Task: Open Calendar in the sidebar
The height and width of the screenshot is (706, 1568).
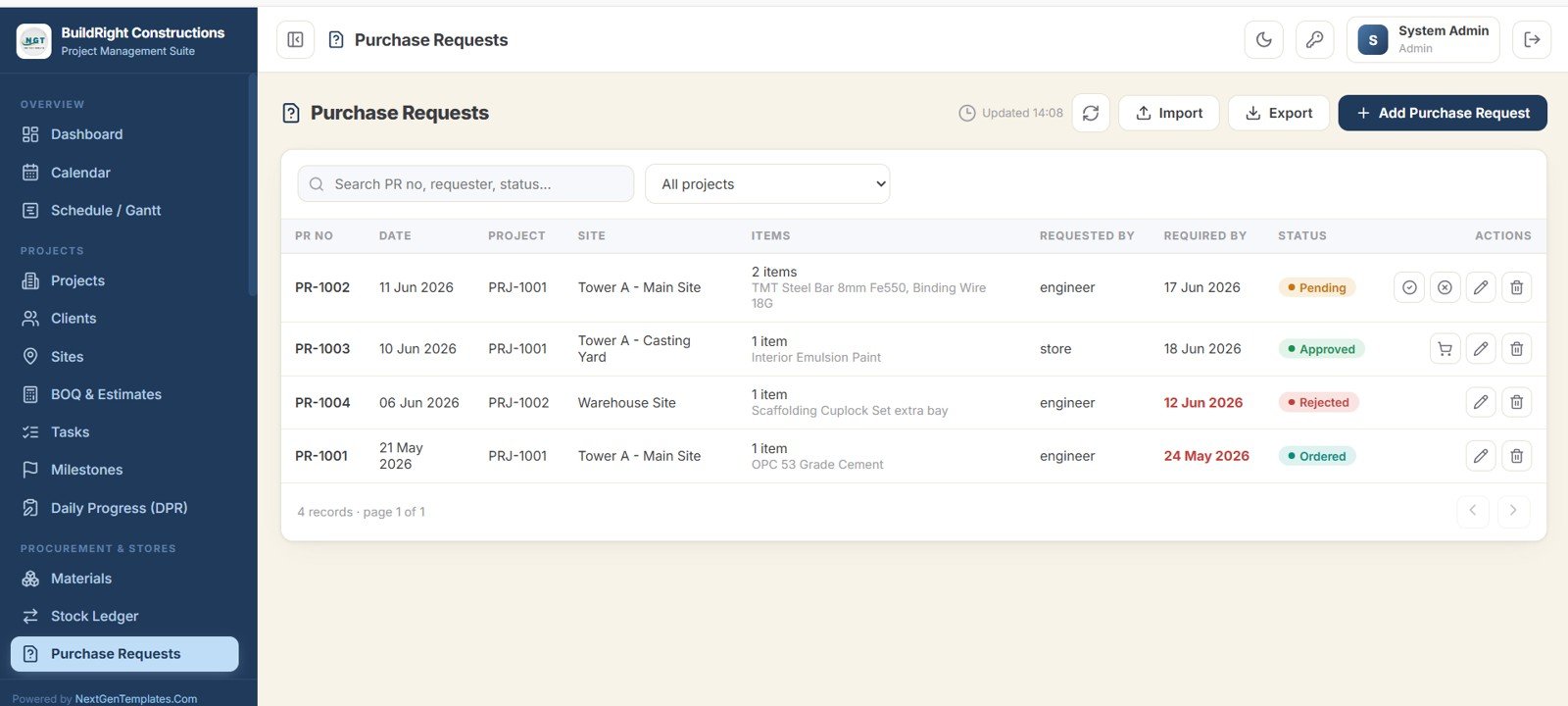Action: 124,173
